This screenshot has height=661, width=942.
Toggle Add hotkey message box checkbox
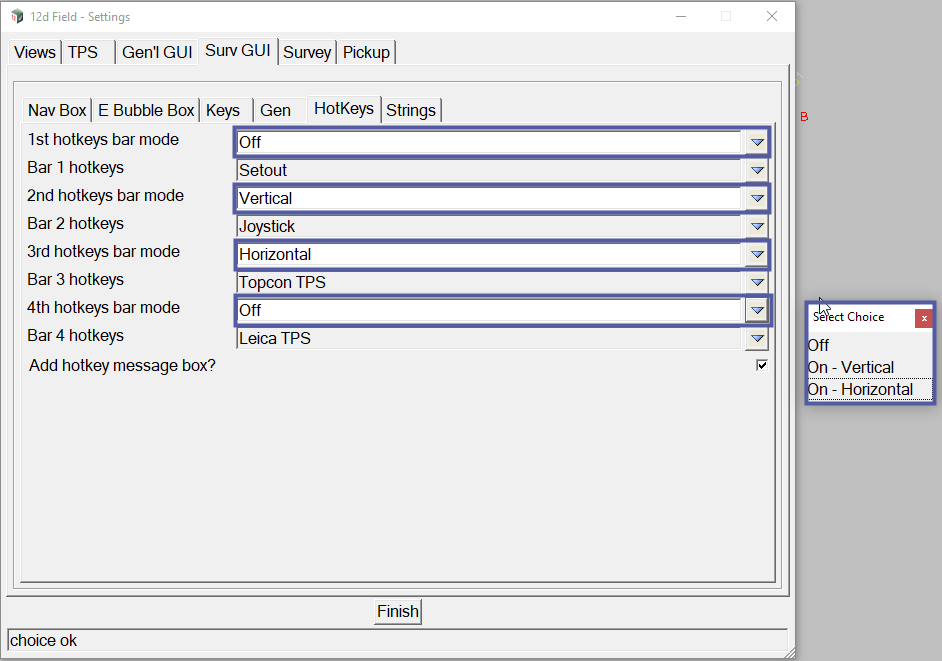[762, 366]
